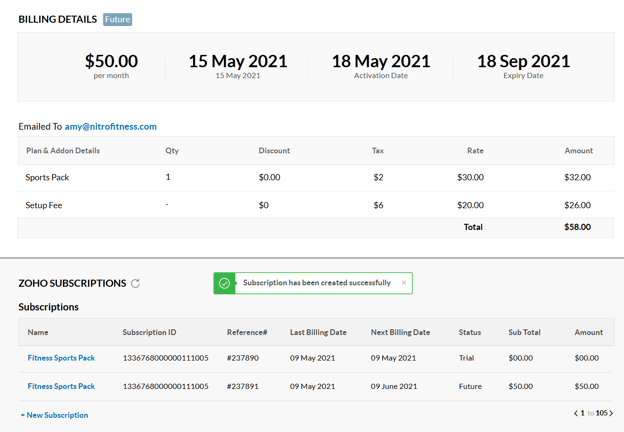Click the Last Billing Date column header
This screenshot has width=624, height=432.
318,332
